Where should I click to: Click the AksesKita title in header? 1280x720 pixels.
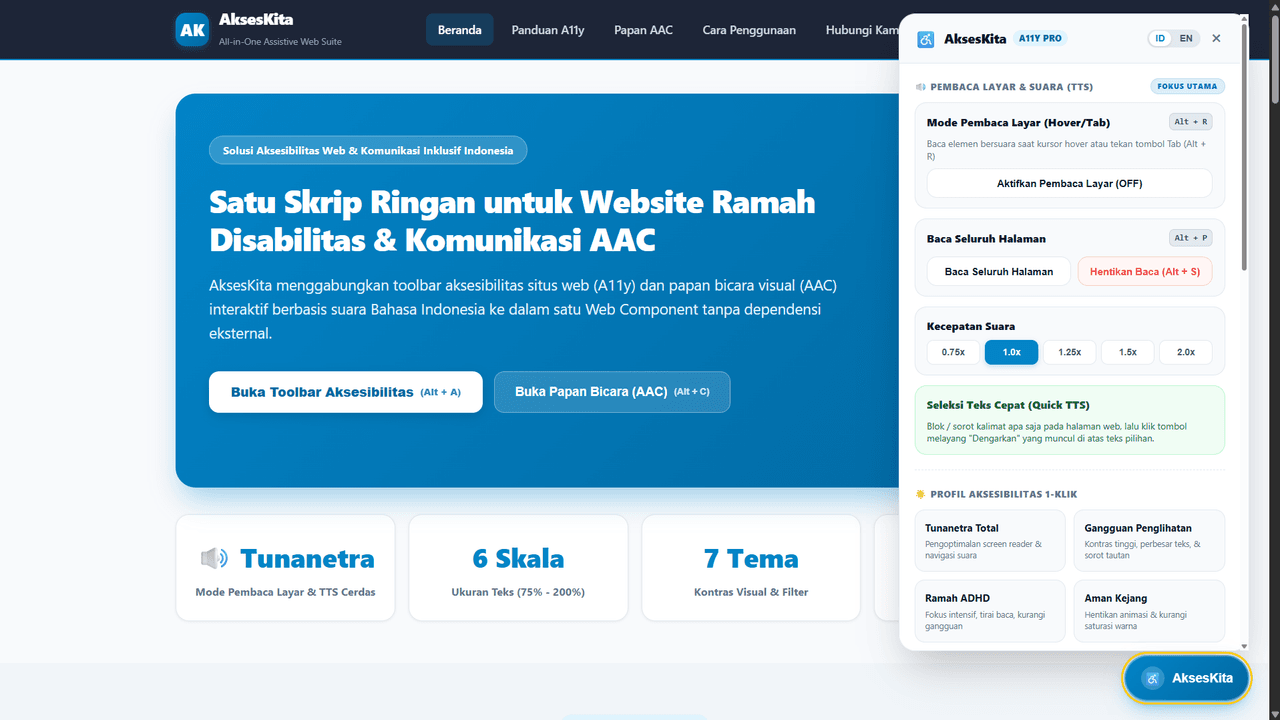(256, 20)
